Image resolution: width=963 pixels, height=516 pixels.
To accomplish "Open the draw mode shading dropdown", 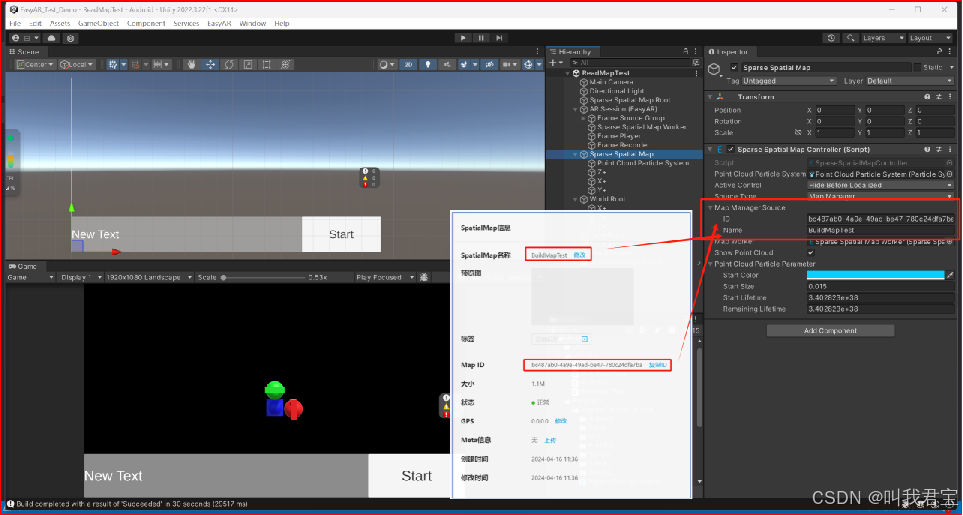I will click(x=387, y=64).
